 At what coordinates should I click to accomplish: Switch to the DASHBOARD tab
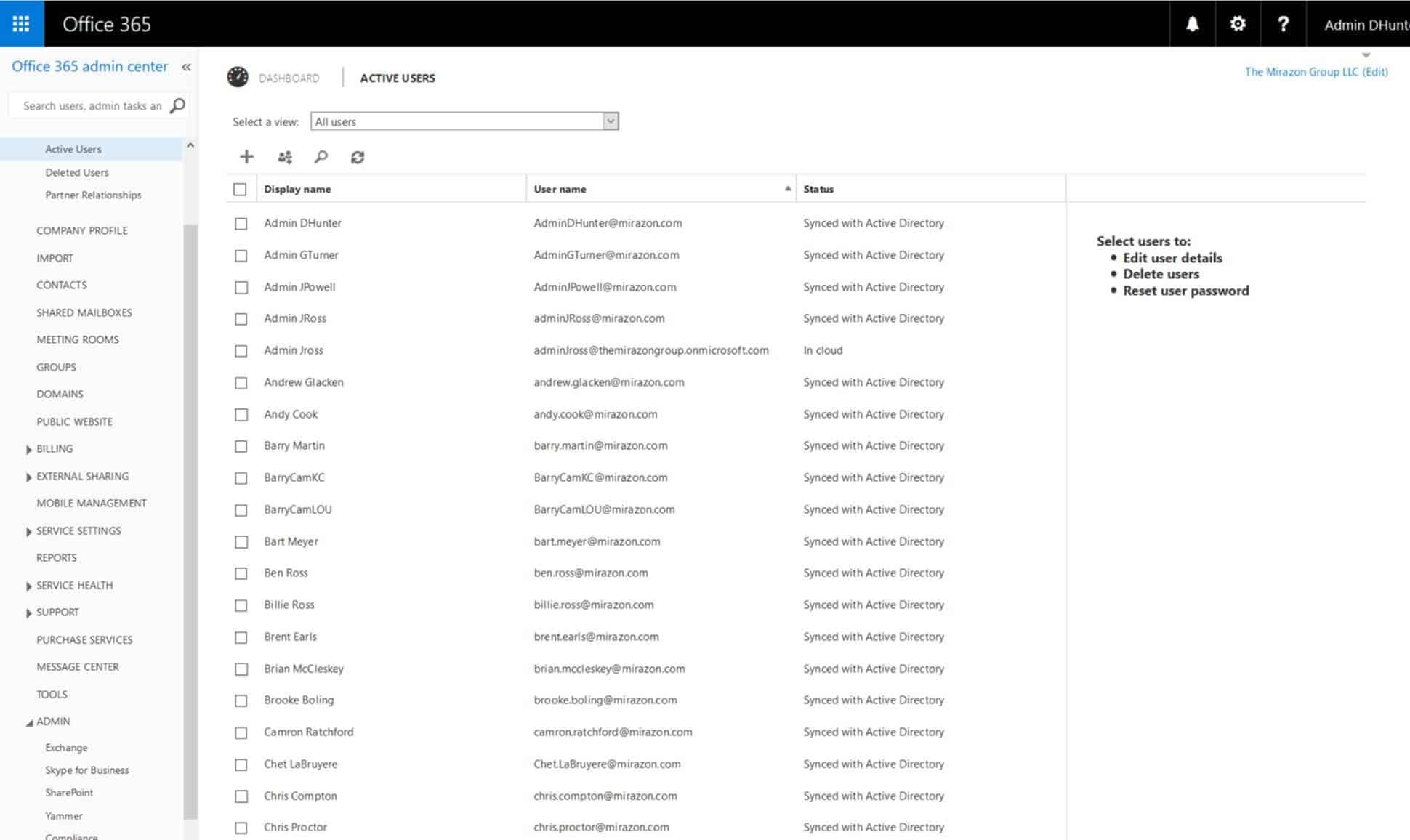click(x=289, y=78)
